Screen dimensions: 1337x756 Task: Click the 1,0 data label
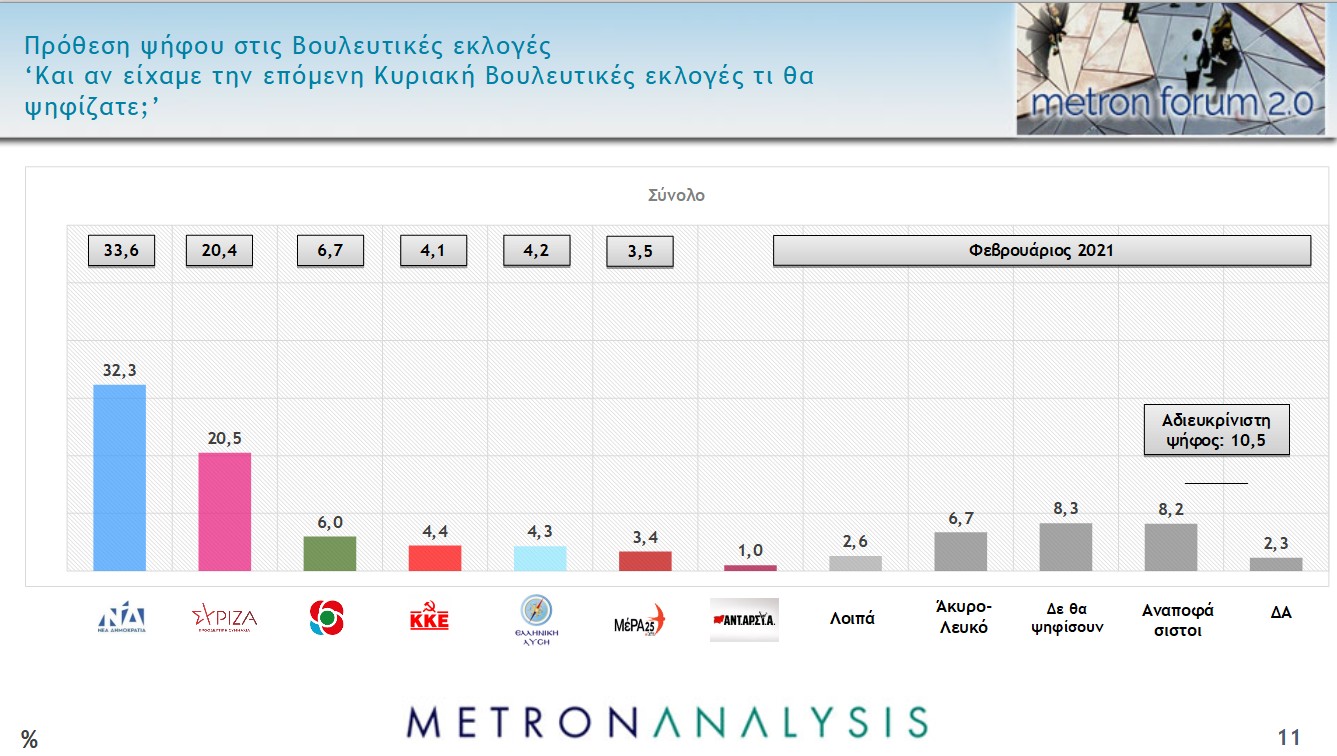750,550
